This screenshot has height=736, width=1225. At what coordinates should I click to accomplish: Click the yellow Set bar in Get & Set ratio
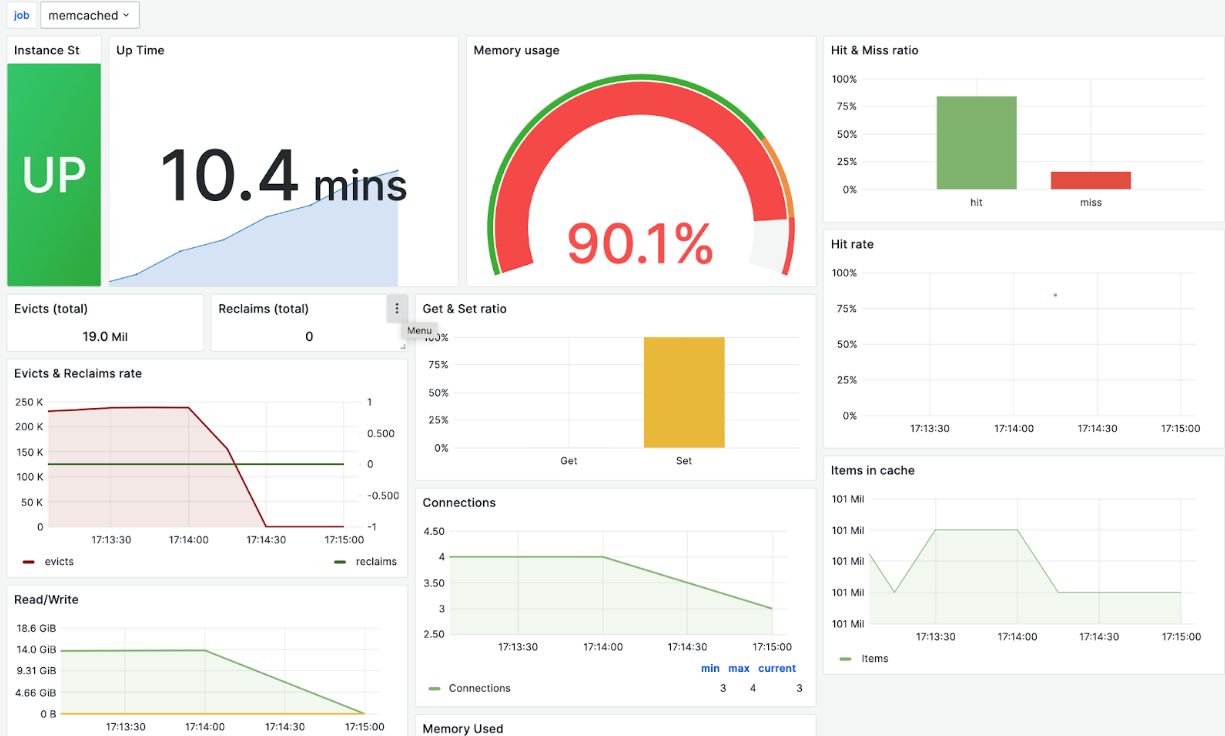pos(683,390)
